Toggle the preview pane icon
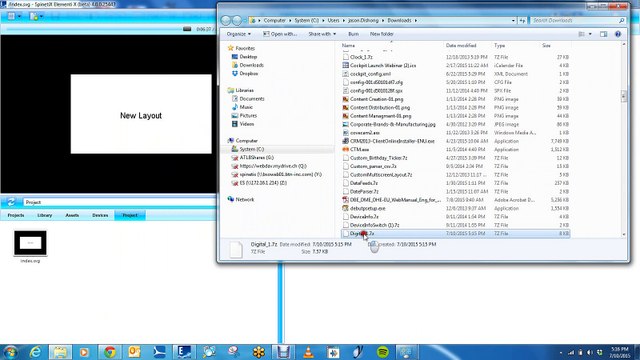Screen dimensions: 640x360 tap(604, 34)
